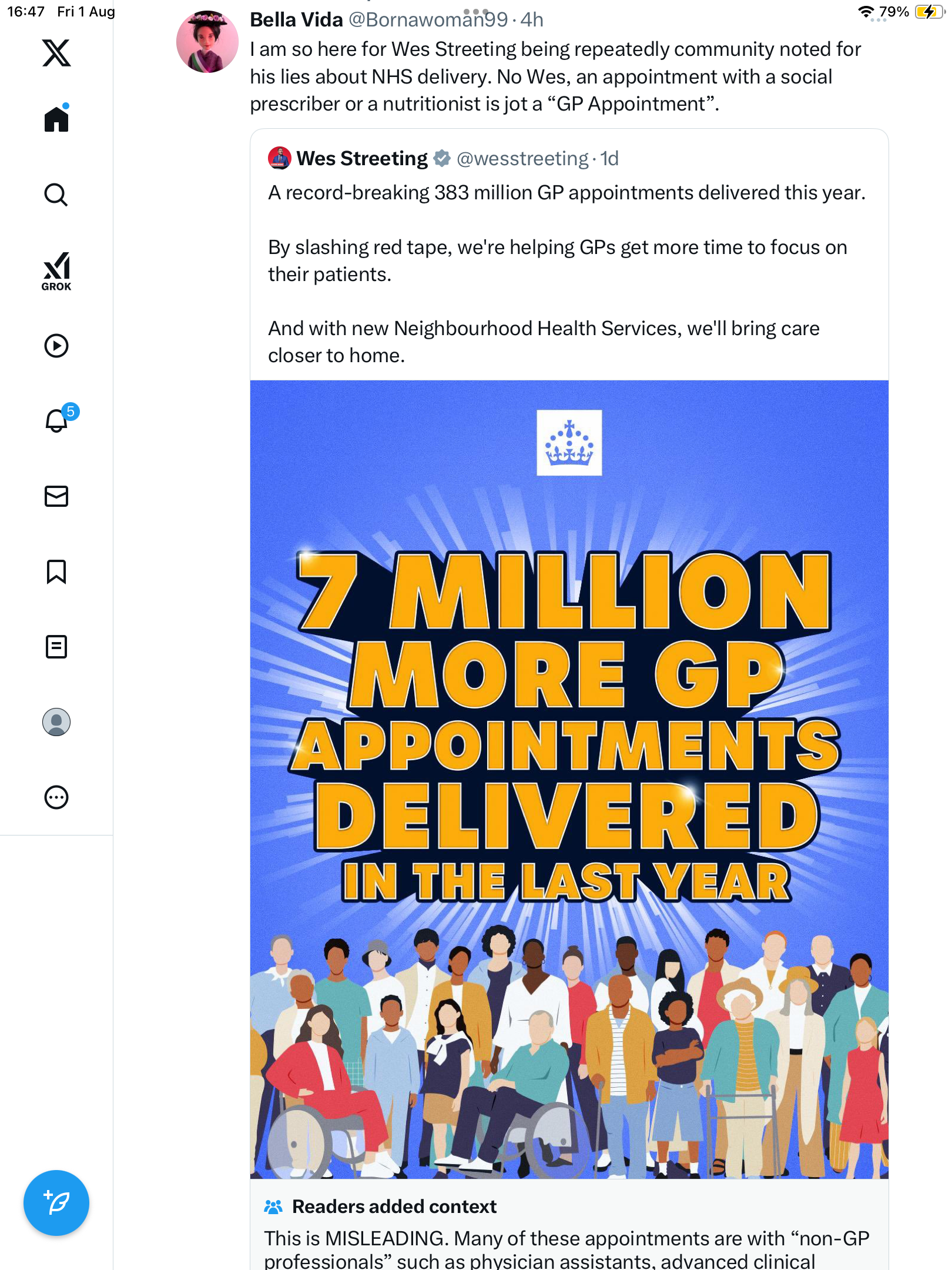Open your profile avatar icon
The image size is (952, 1270).
[x=56, y=722]
